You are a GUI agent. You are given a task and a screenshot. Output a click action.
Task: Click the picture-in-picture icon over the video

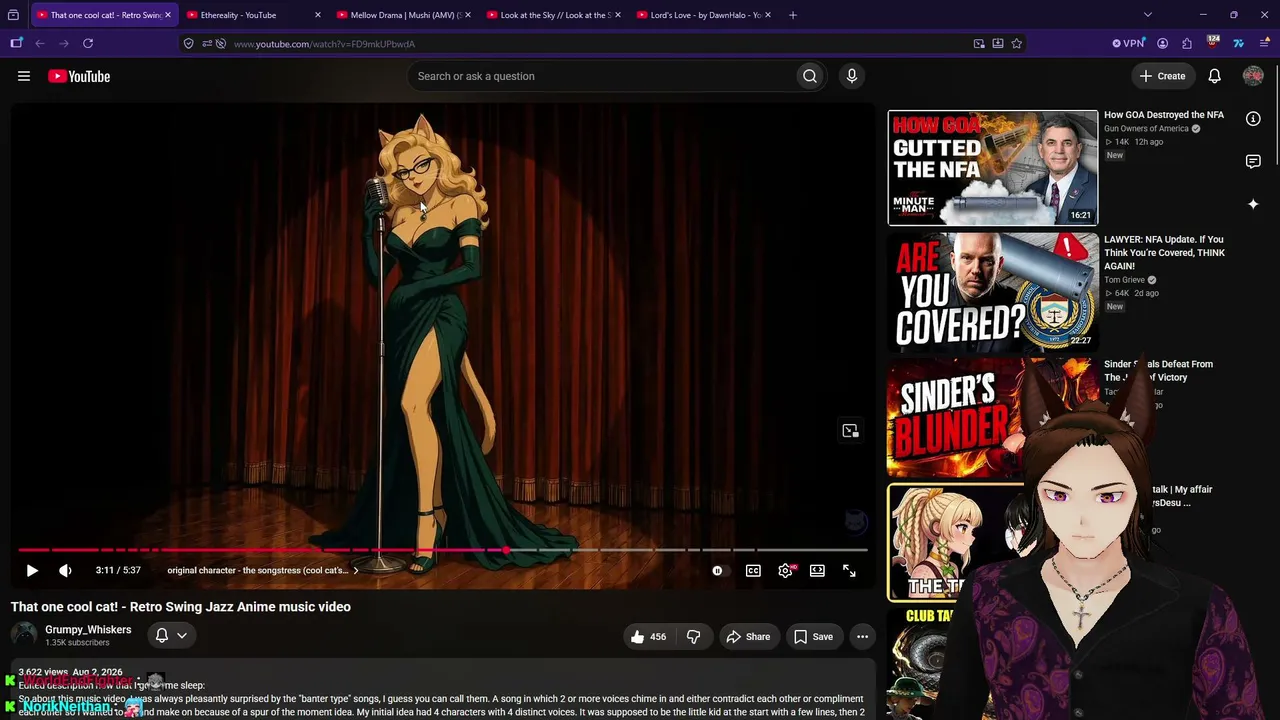pyautogui.click(x=850, y=430)
